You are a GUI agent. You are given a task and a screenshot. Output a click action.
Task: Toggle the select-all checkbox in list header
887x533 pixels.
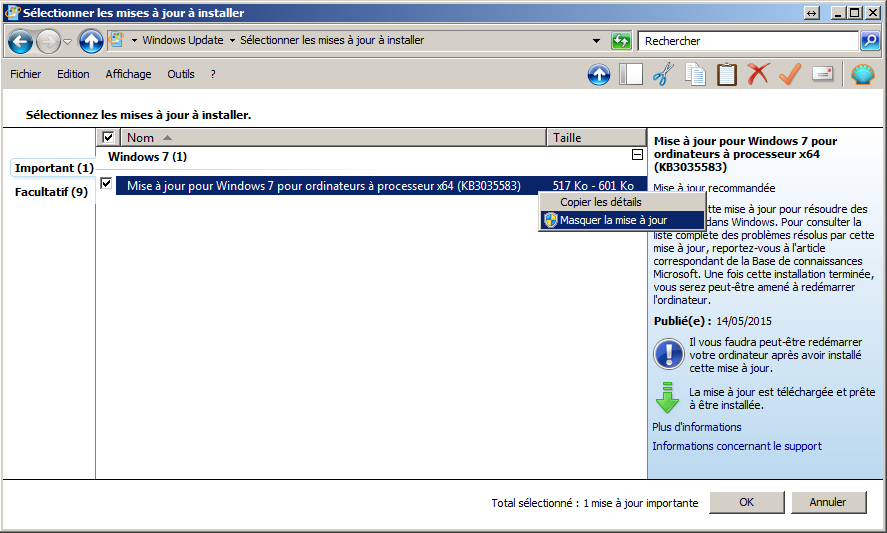[x=108, y=137]
